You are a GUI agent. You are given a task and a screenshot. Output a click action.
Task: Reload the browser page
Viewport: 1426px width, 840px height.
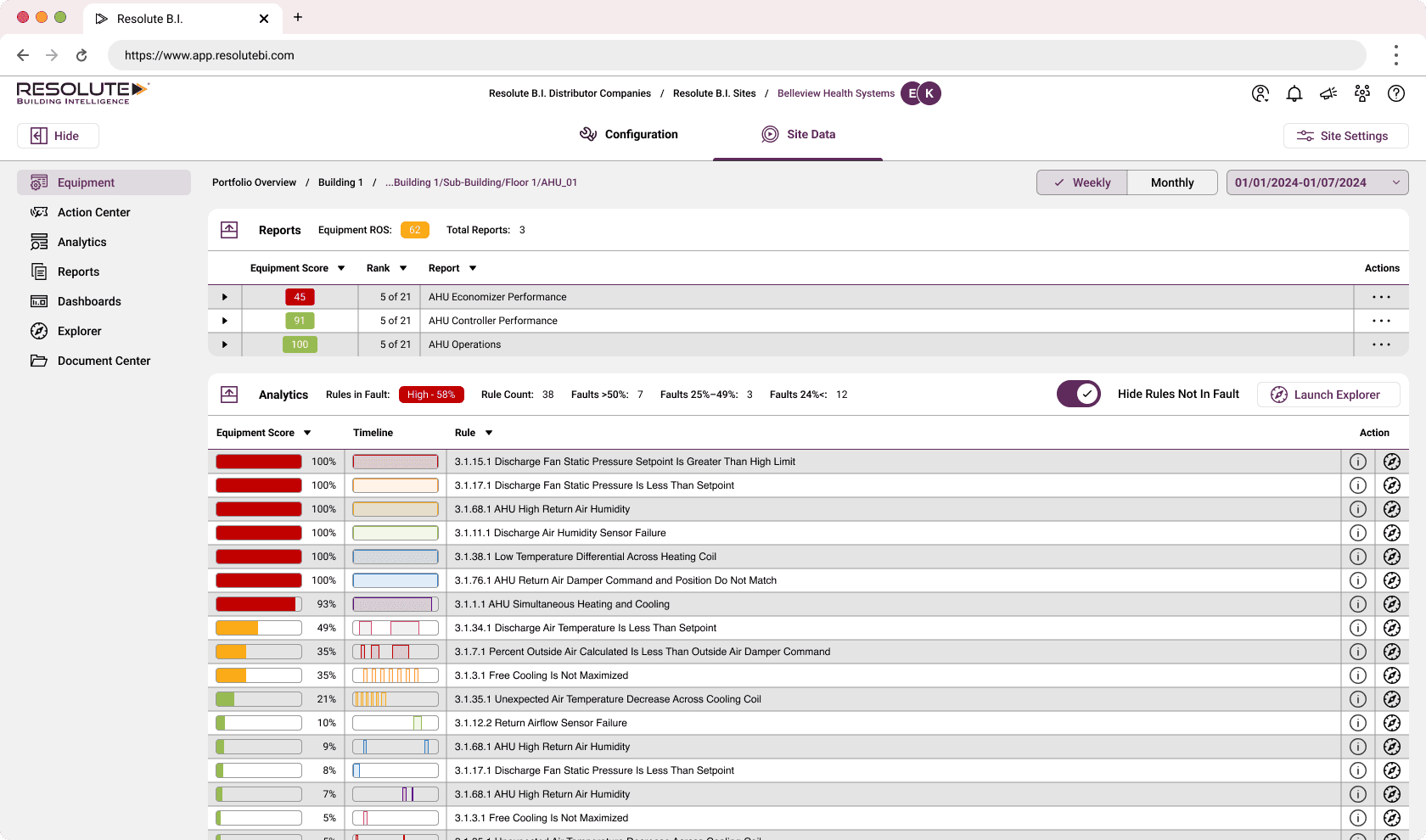tap(81, 55)
